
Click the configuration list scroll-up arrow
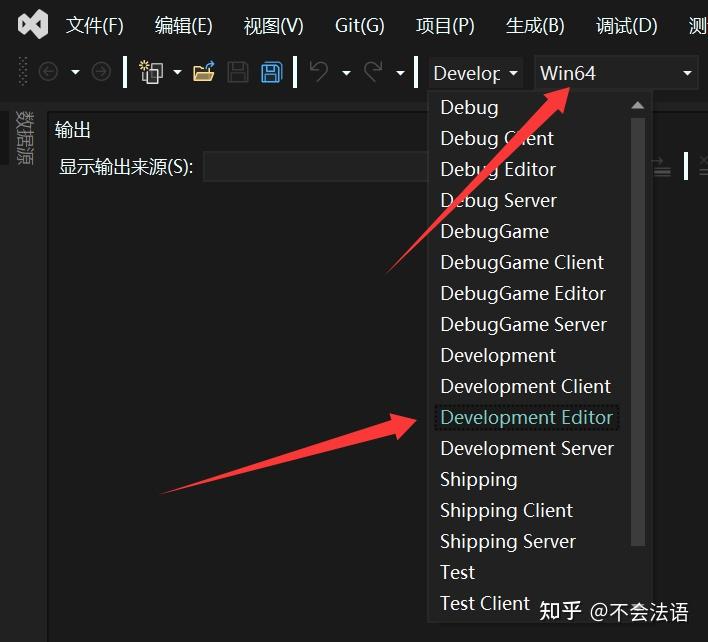click(x=638, y=106)
